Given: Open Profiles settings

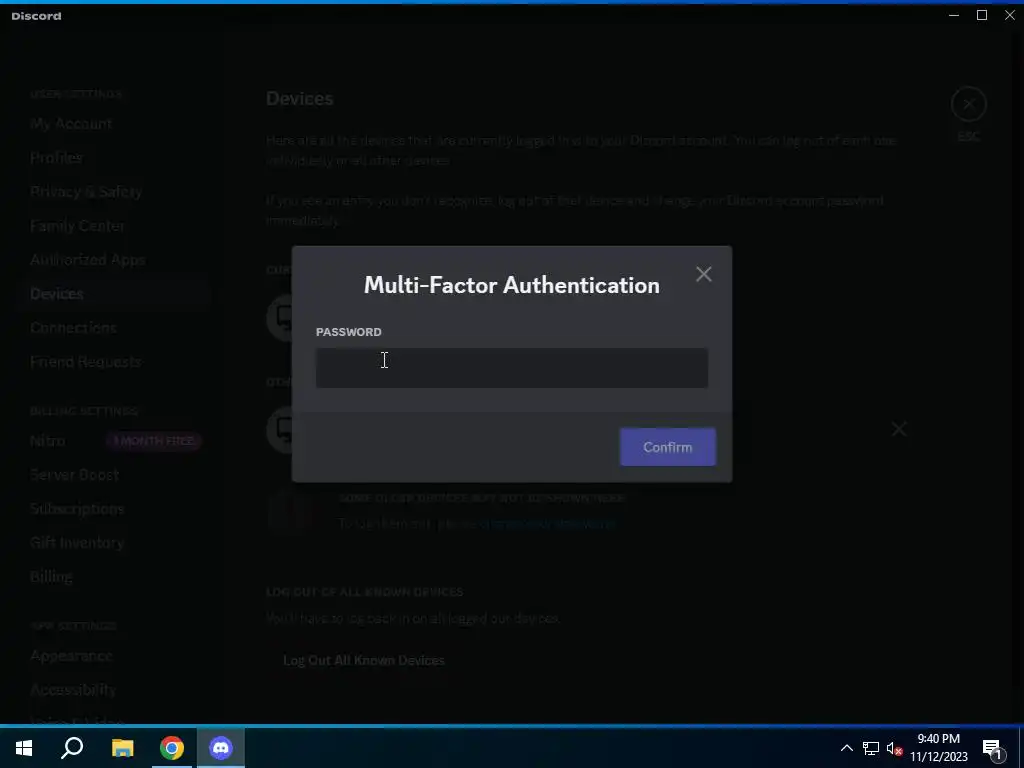Looking at the screenshot, I should [x=56, y=157].
